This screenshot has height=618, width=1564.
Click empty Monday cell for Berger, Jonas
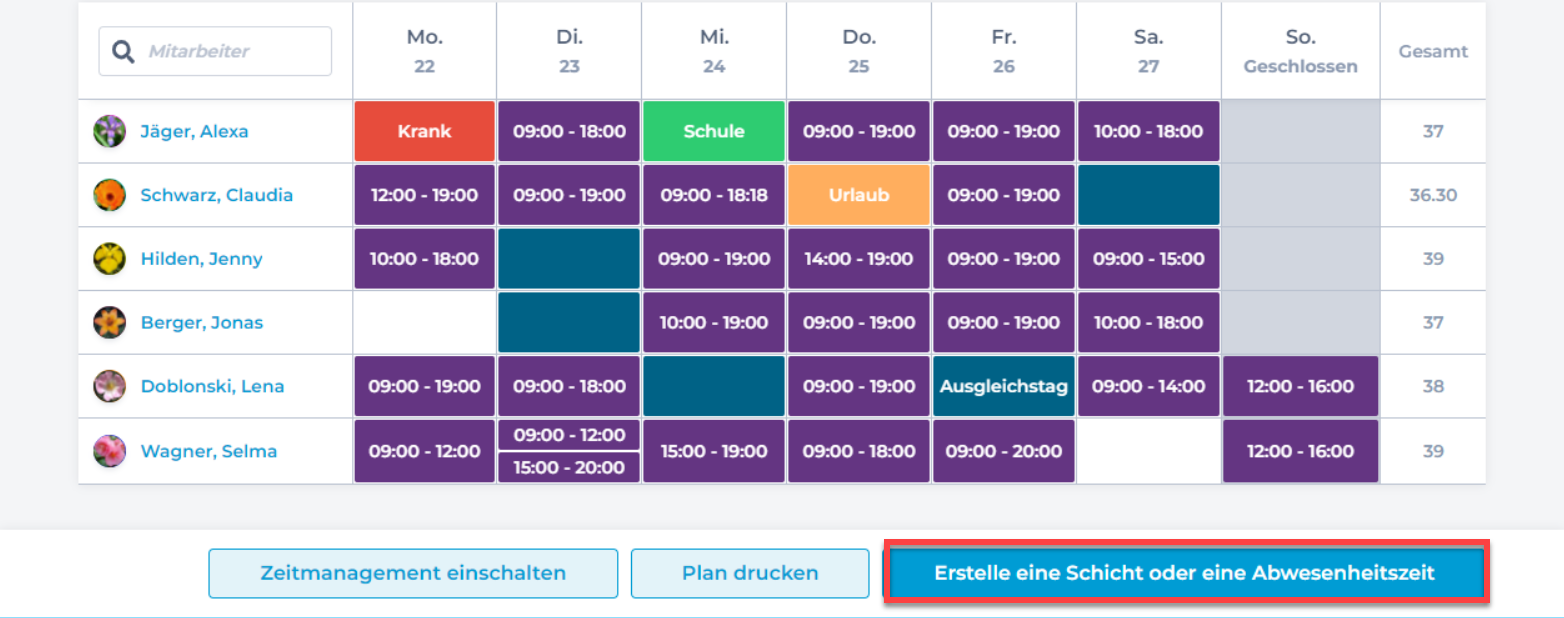pos(425,323)
